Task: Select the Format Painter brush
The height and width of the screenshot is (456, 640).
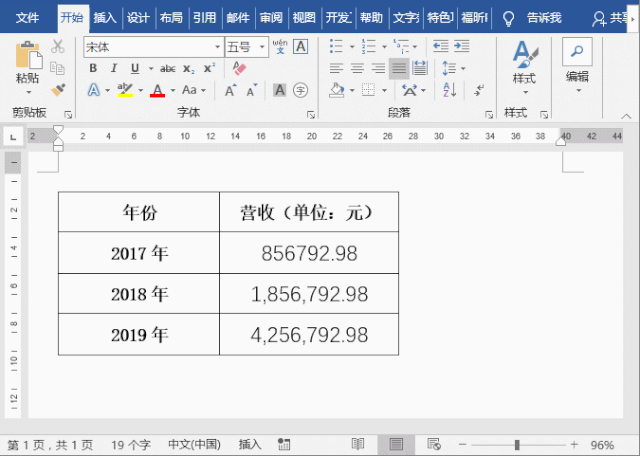Action: (58, 89)
